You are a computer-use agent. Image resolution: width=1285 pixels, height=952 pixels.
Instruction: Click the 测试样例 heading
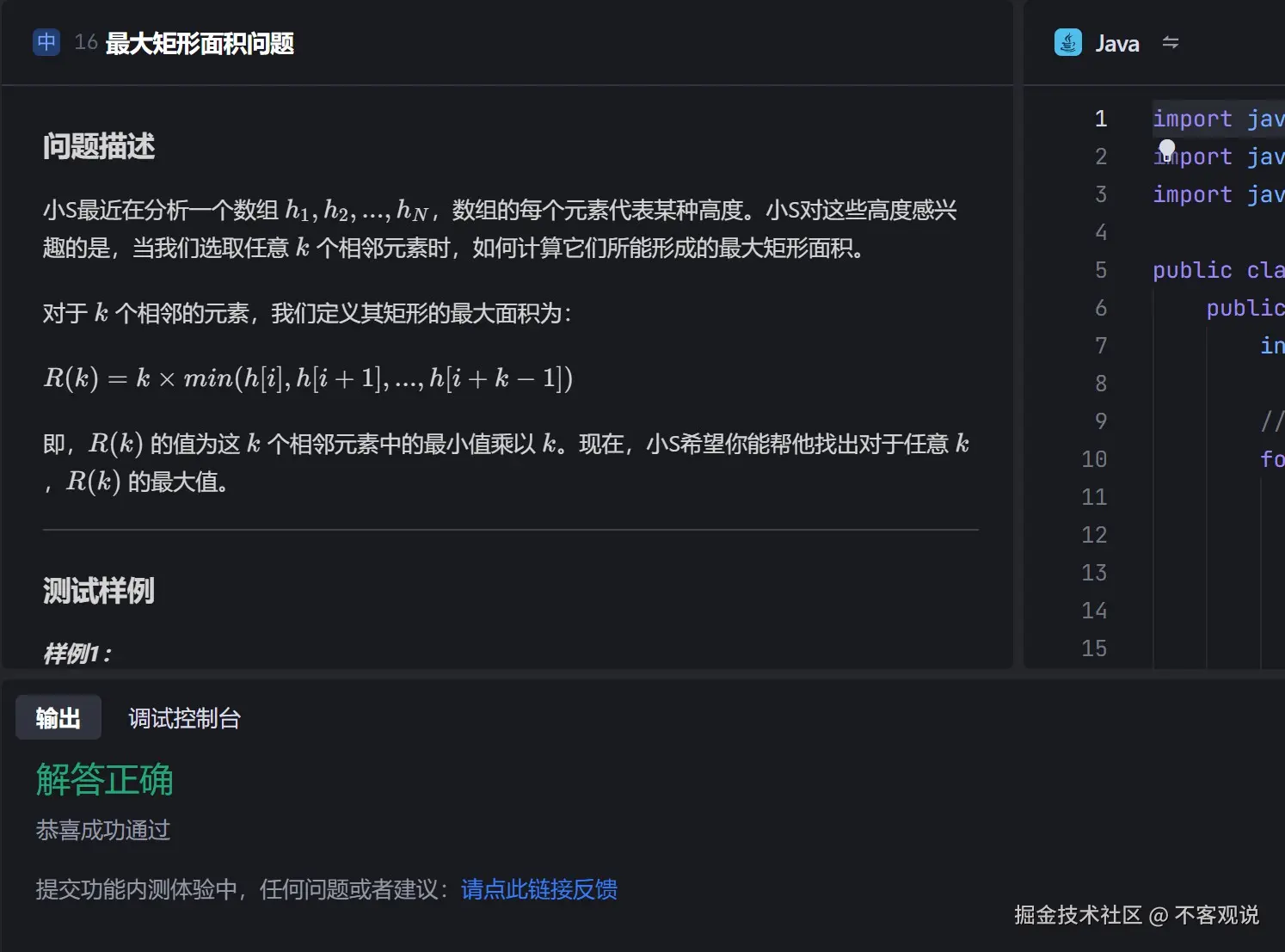(99, 591)
